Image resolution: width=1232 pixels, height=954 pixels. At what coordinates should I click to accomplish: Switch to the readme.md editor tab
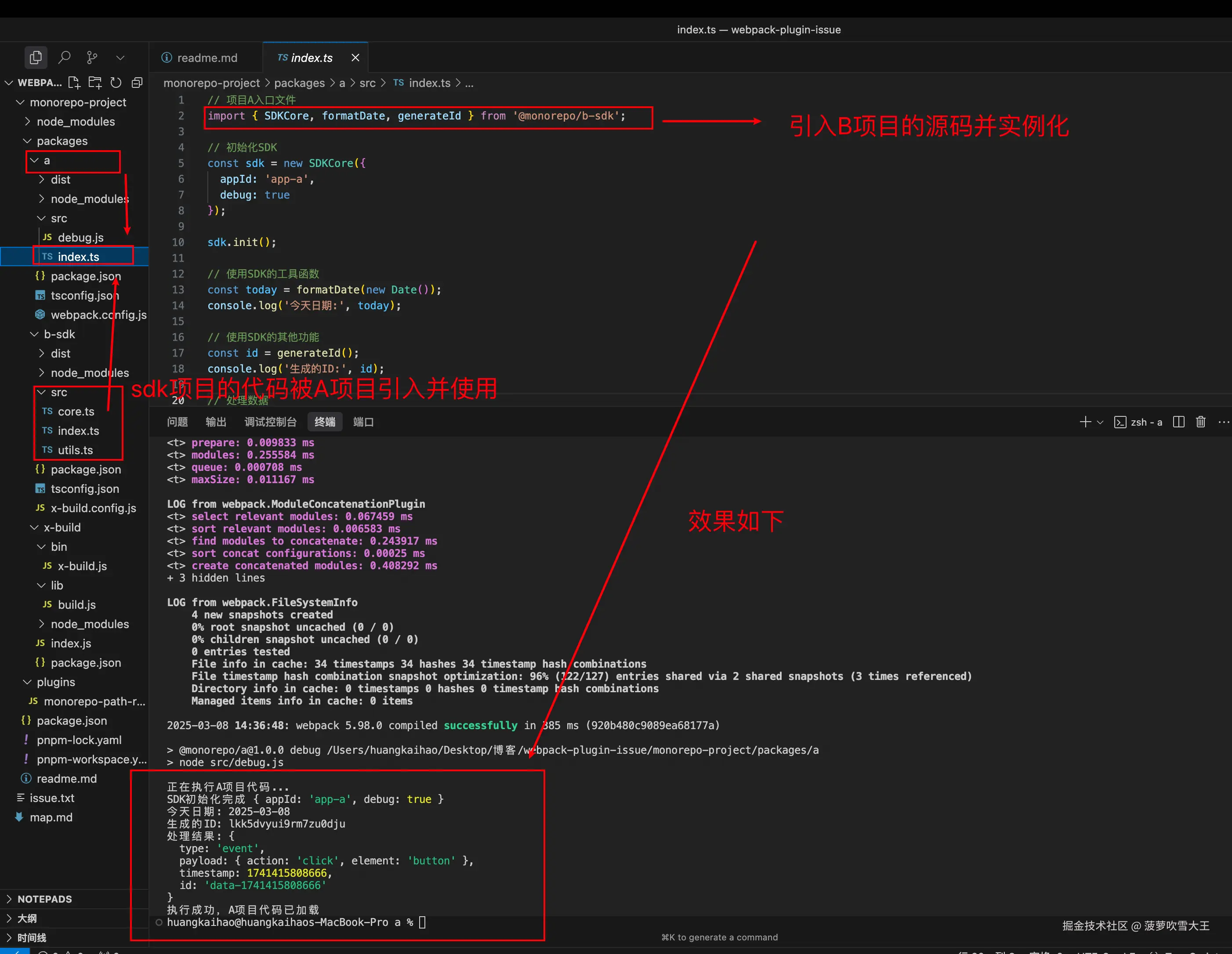pyautogui.click(x=207, y=58)
